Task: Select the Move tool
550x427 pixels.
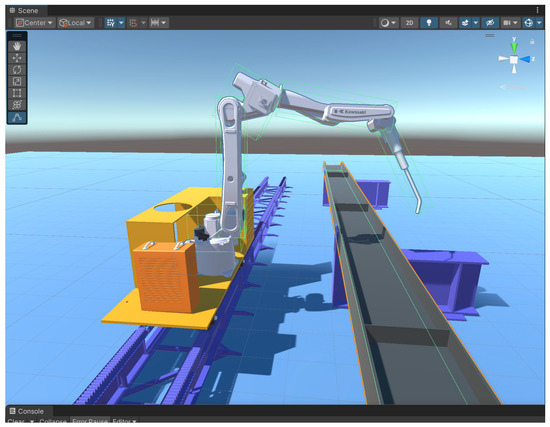Action: click(17, 58)
